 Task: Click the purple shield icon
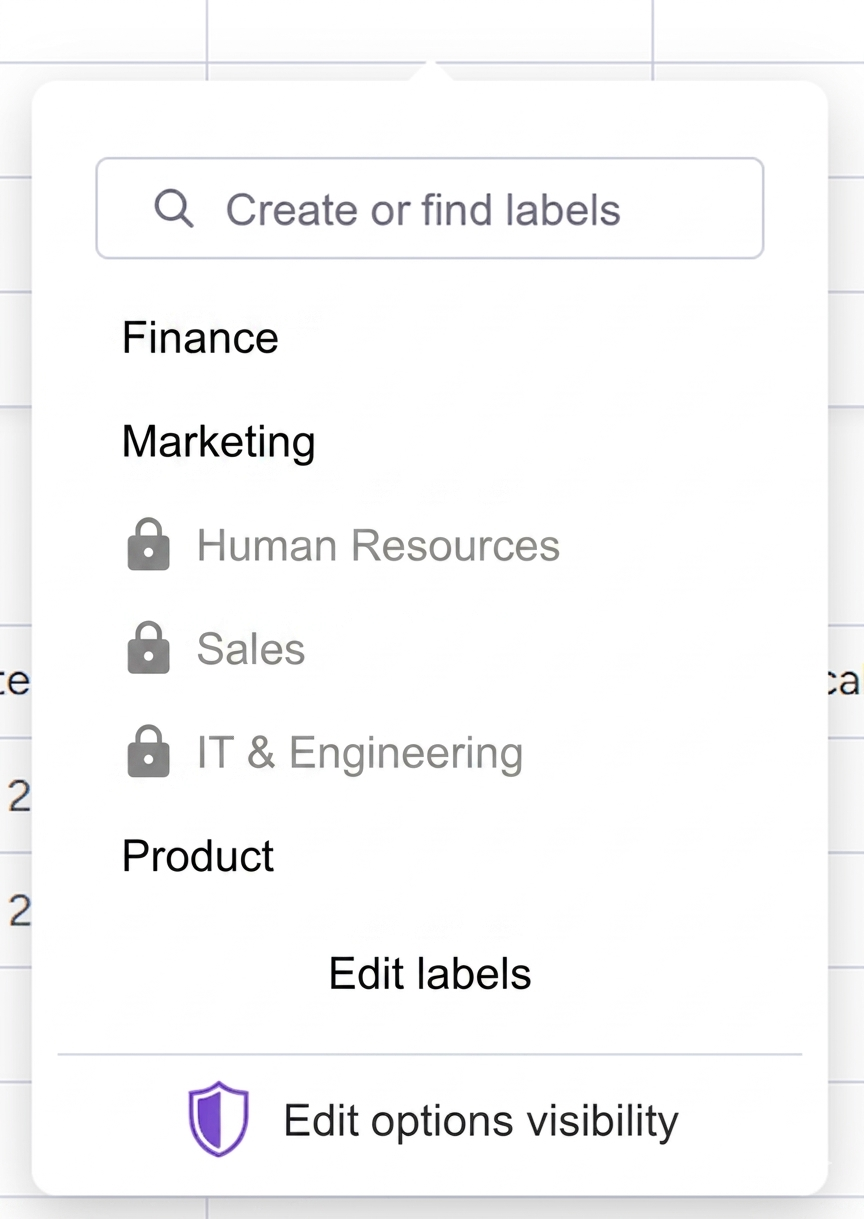(x=218, y=1119)
